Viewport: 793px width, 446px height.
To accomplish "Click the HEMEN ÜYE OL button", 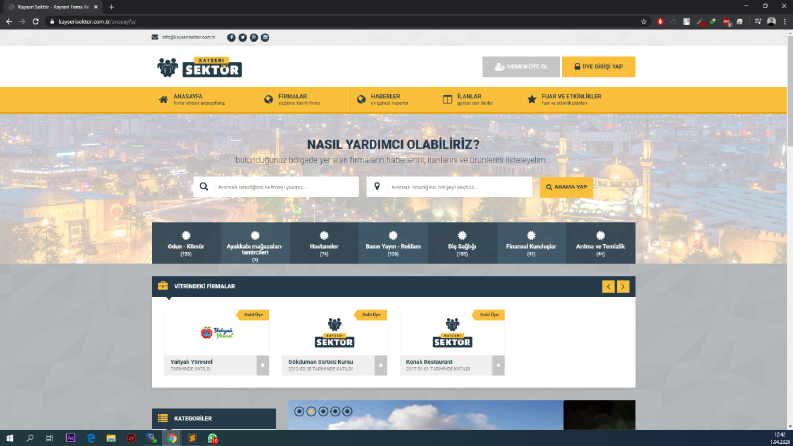I will [x=521, y=67].
